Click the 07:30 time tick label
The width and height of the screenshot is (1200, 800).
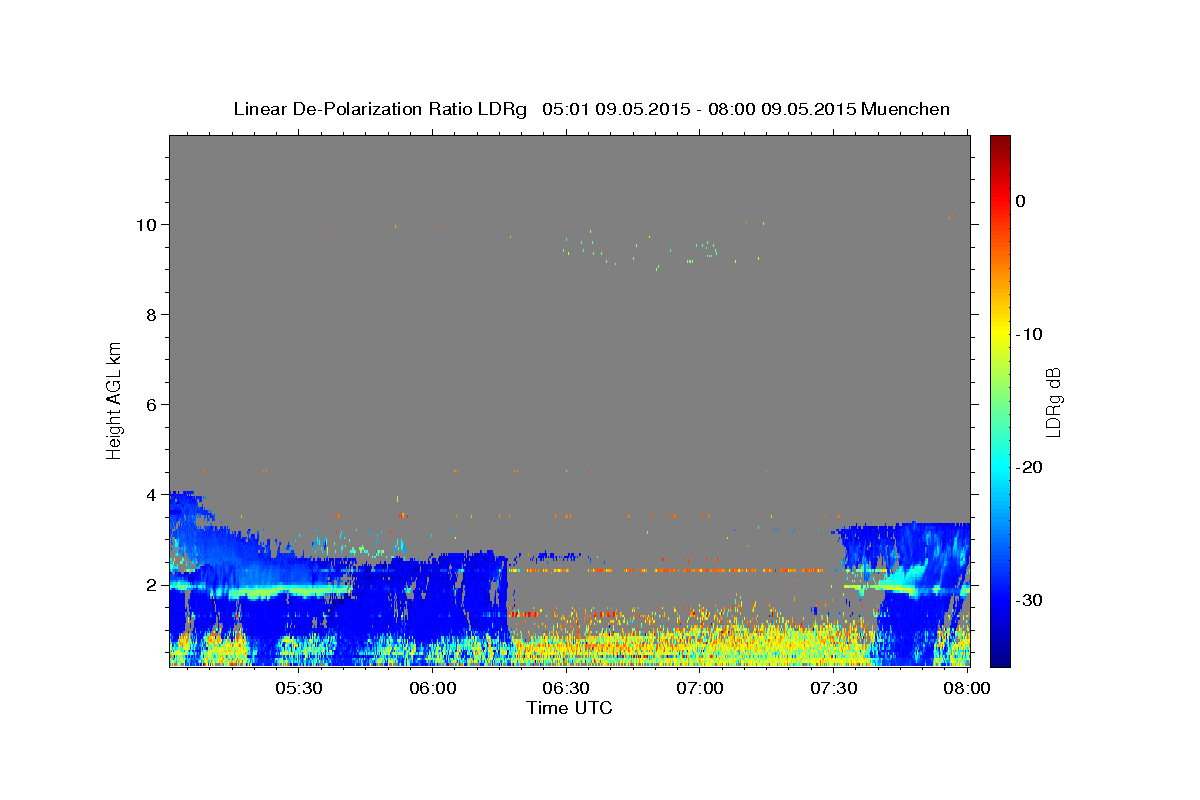point(834,689)
